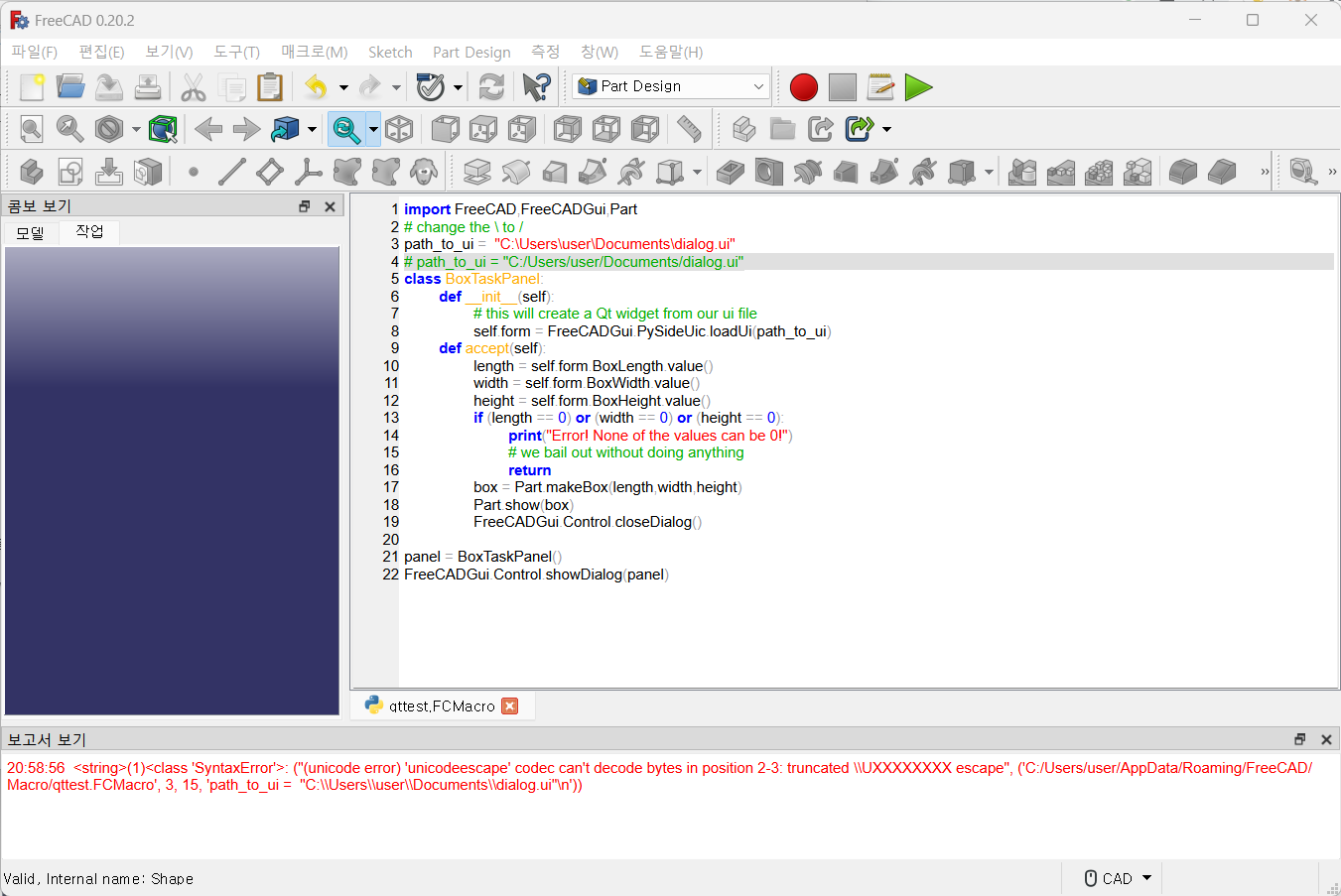Open the CAD navigation style dropdown

[1119, 878]
